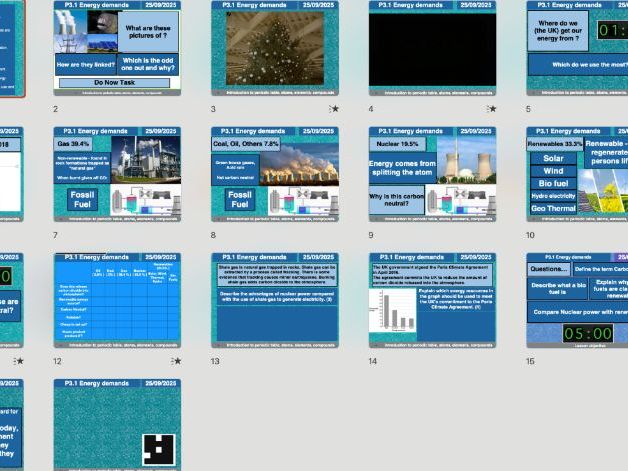Select slide 17 teal thumbnail with black-and-white code image
This screenshot has width=628, height=471.
pos(117,425)
